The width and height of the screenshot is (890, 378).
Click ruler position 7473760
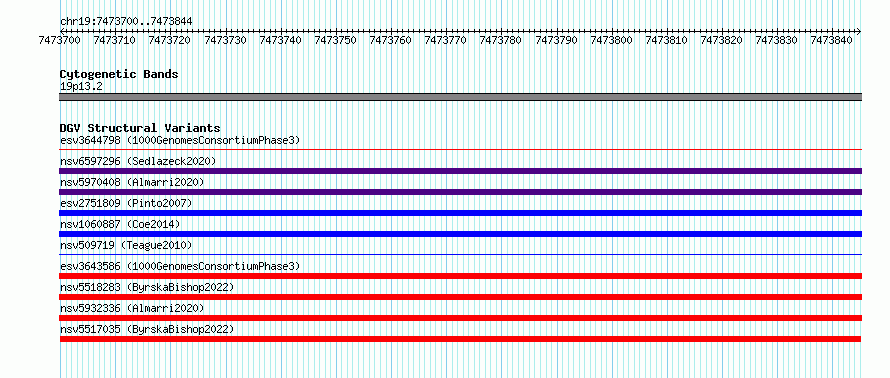[390, 40]
